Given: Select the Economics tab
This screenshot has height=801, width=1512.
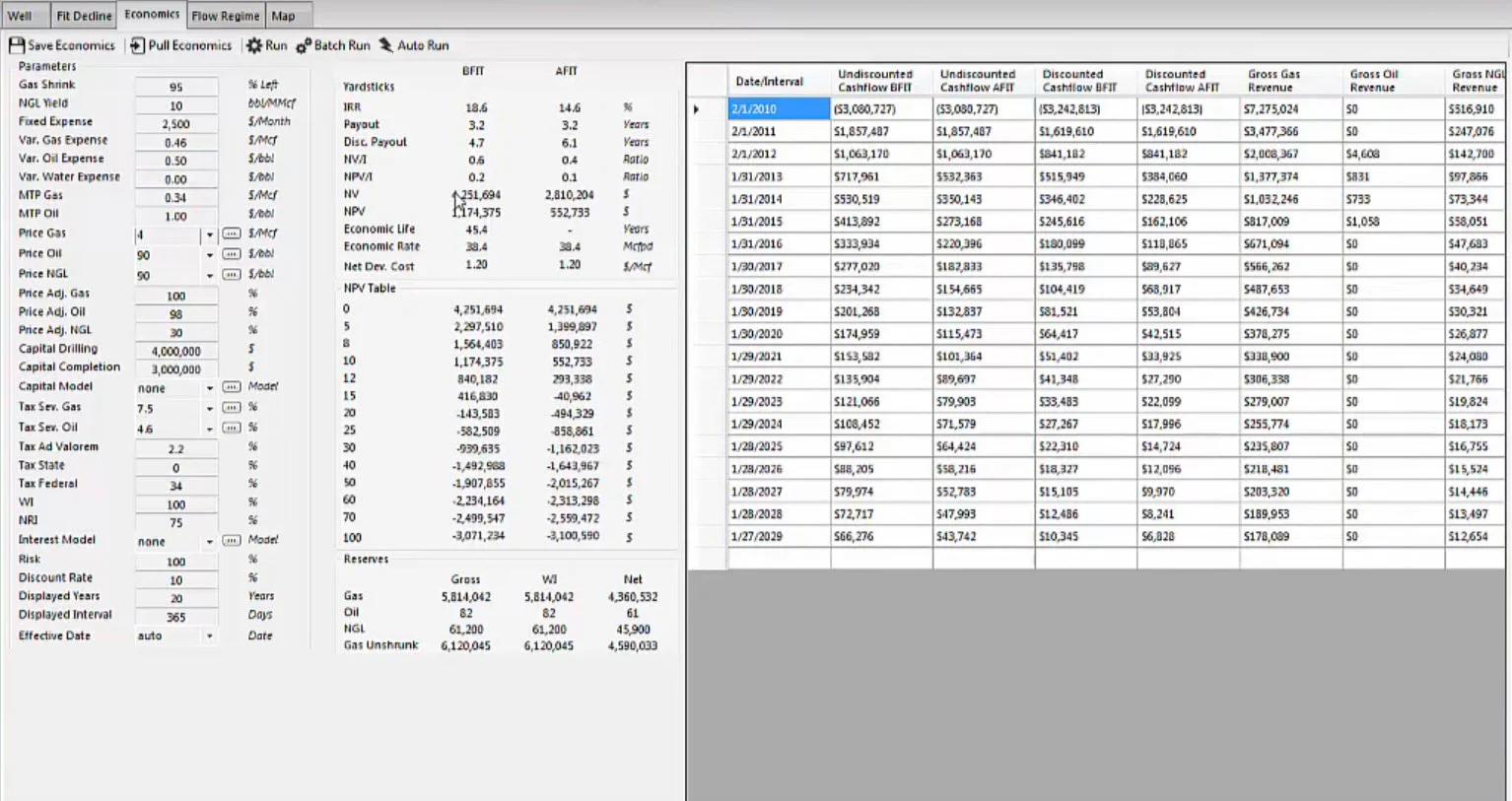Looking at the screenshot, I should coord(152,14).
